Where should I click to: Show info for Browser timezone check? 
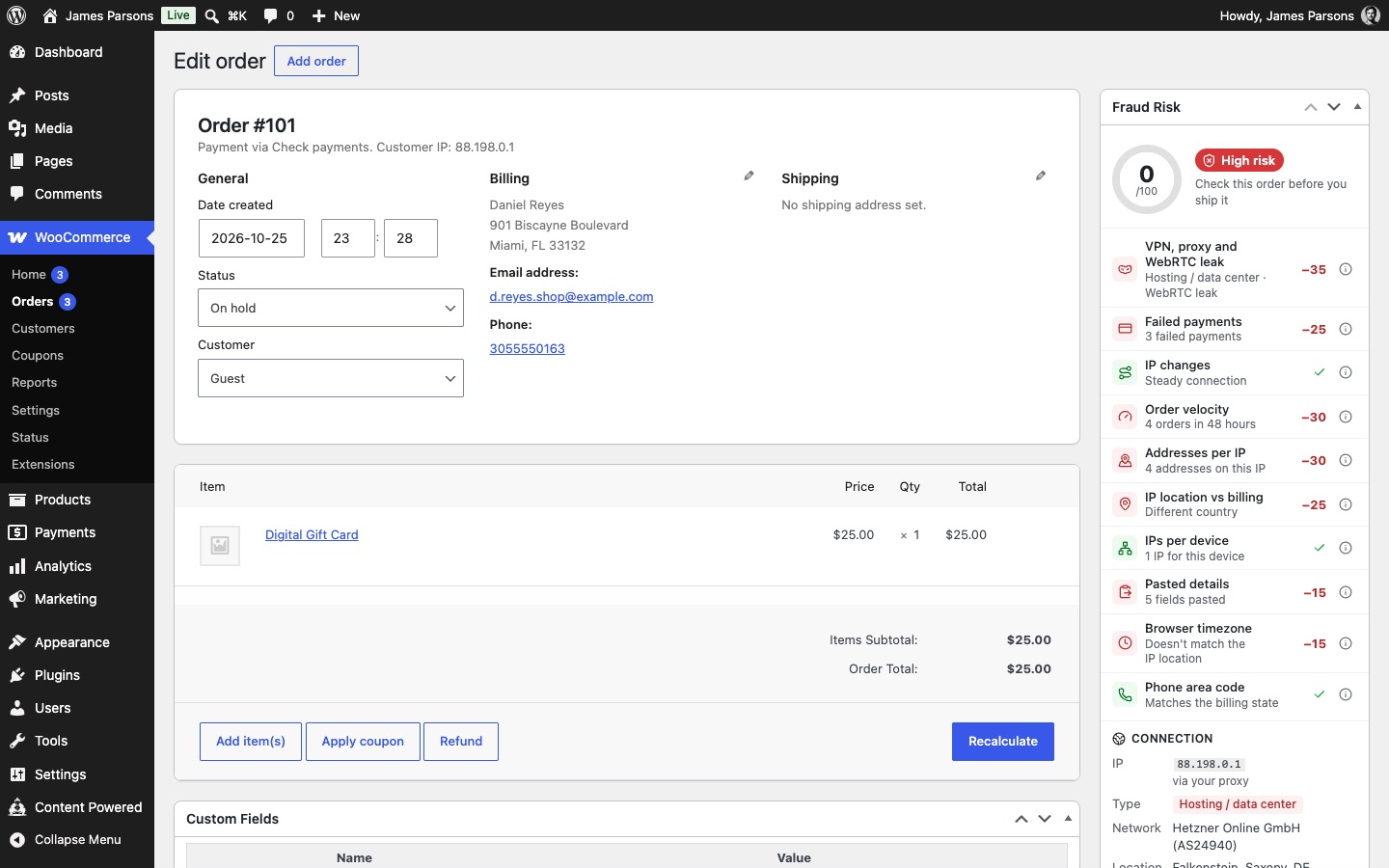pos(1346,643)
